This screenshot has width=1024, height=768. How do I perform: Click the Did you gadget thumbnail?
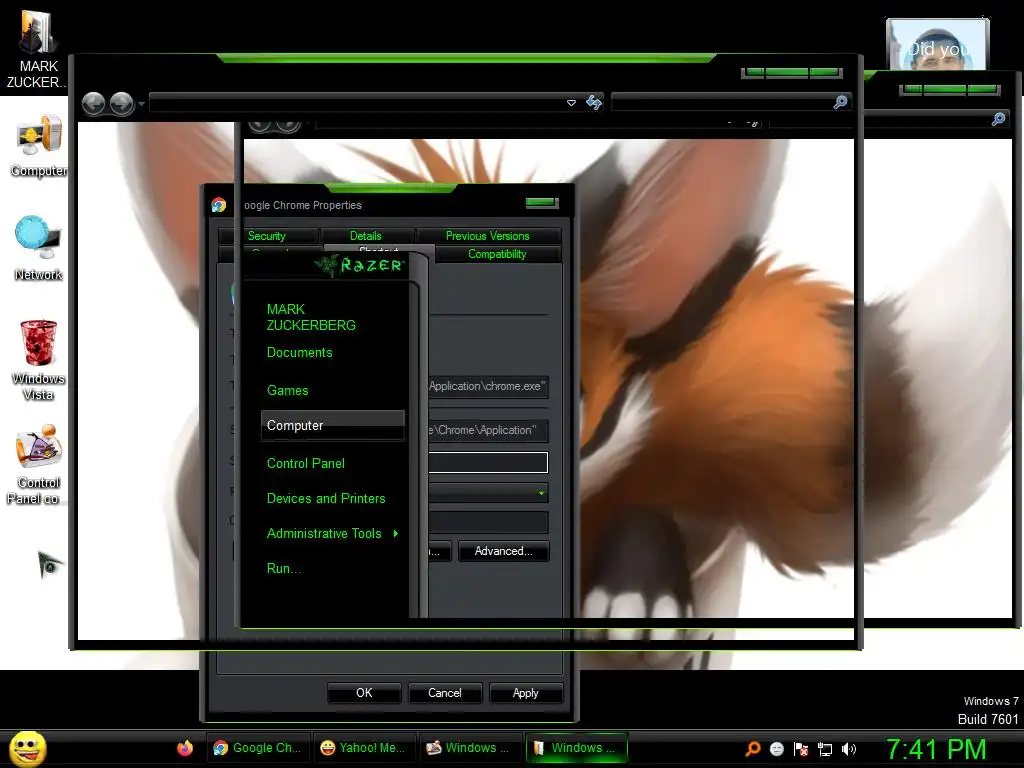point(938,44)
